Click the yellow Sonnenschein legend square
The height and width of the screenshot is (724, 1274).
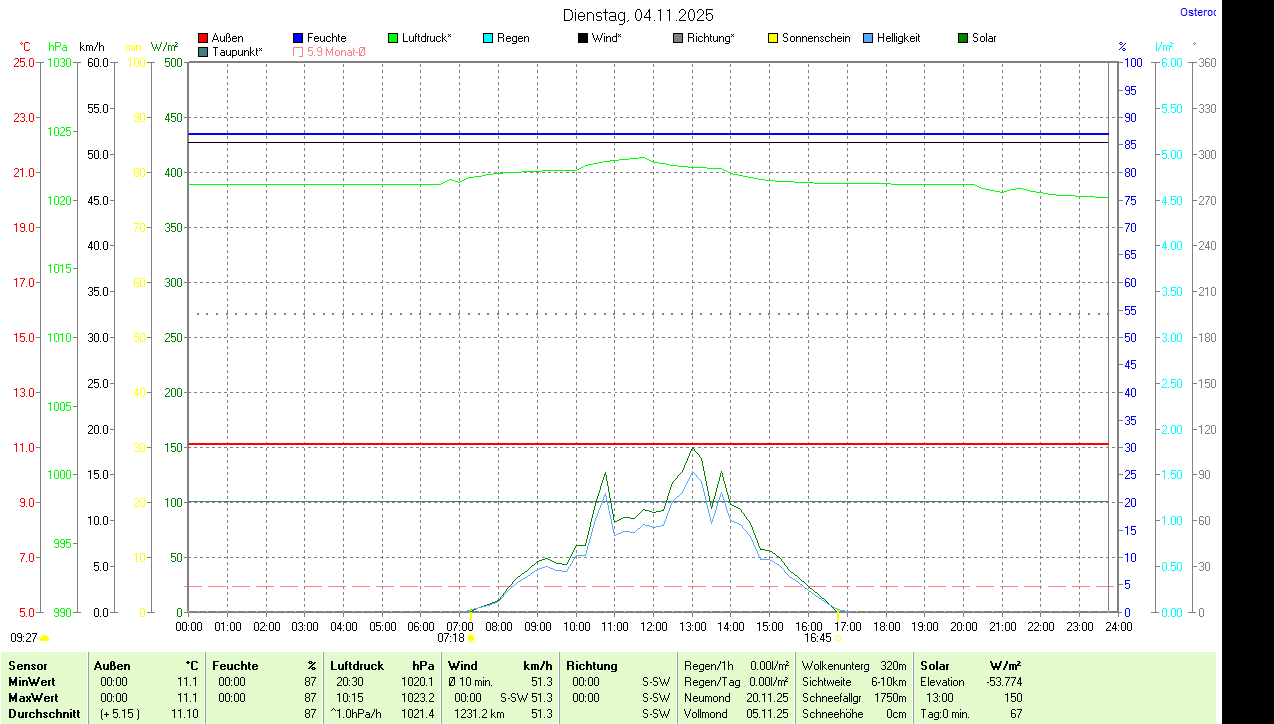pyautogui.click(x=773, y=38)
